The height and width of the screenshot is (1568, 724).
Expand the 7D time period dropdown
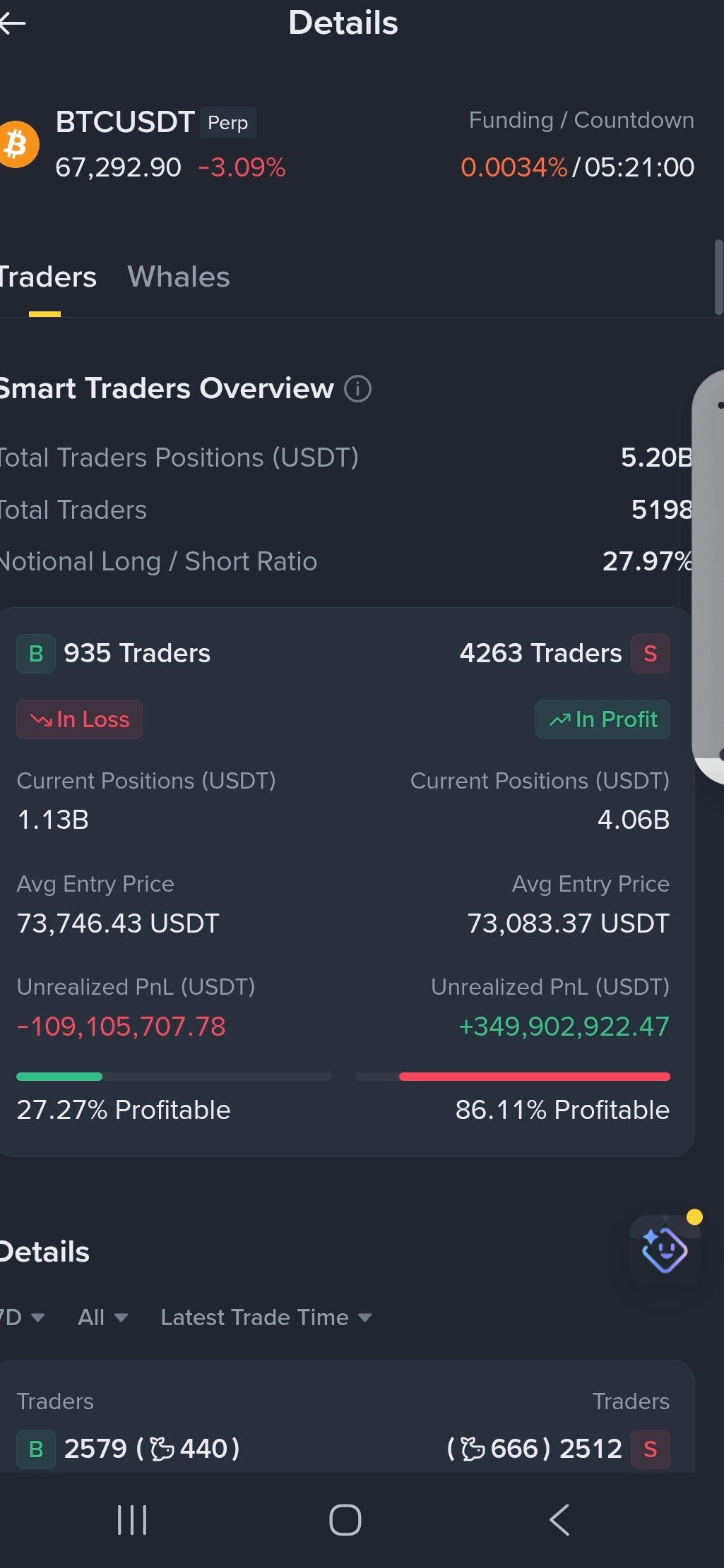tap(22, 1317)
